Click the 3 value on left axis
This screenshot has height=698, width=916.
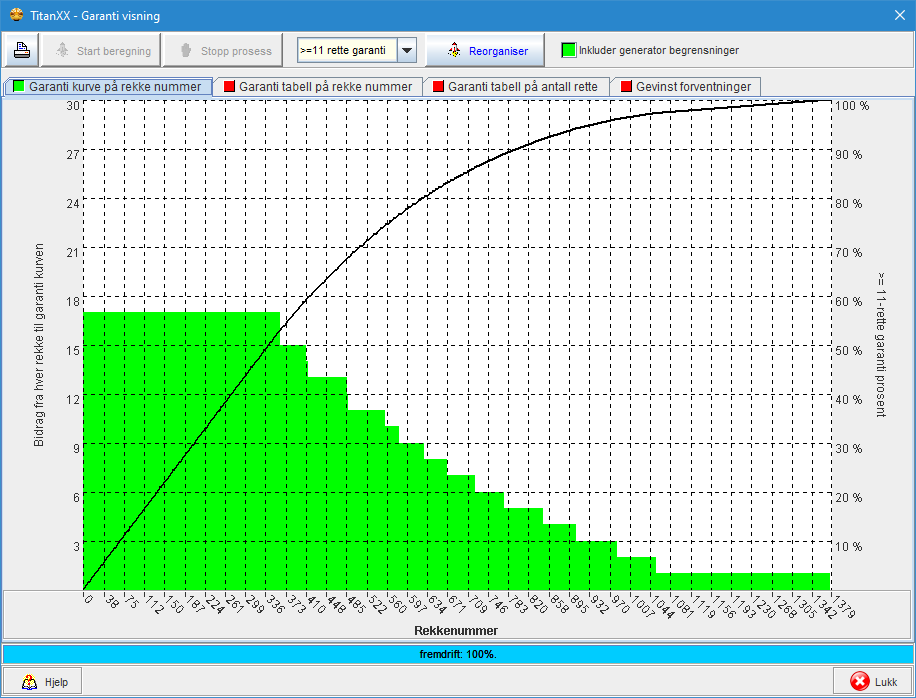[x=76, y=547]
